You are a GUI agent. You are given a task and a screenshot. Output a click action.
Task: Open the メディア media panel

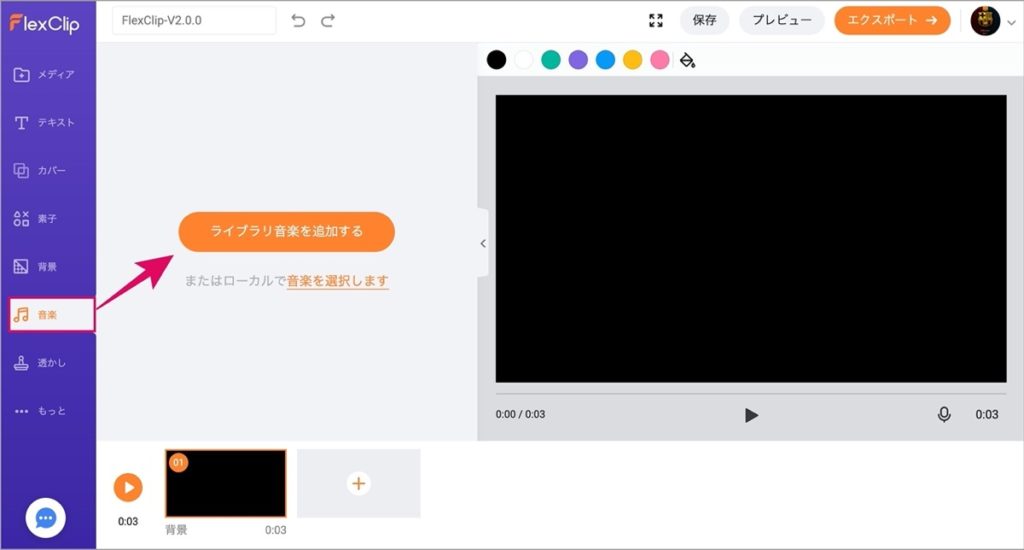coord(44,74)
